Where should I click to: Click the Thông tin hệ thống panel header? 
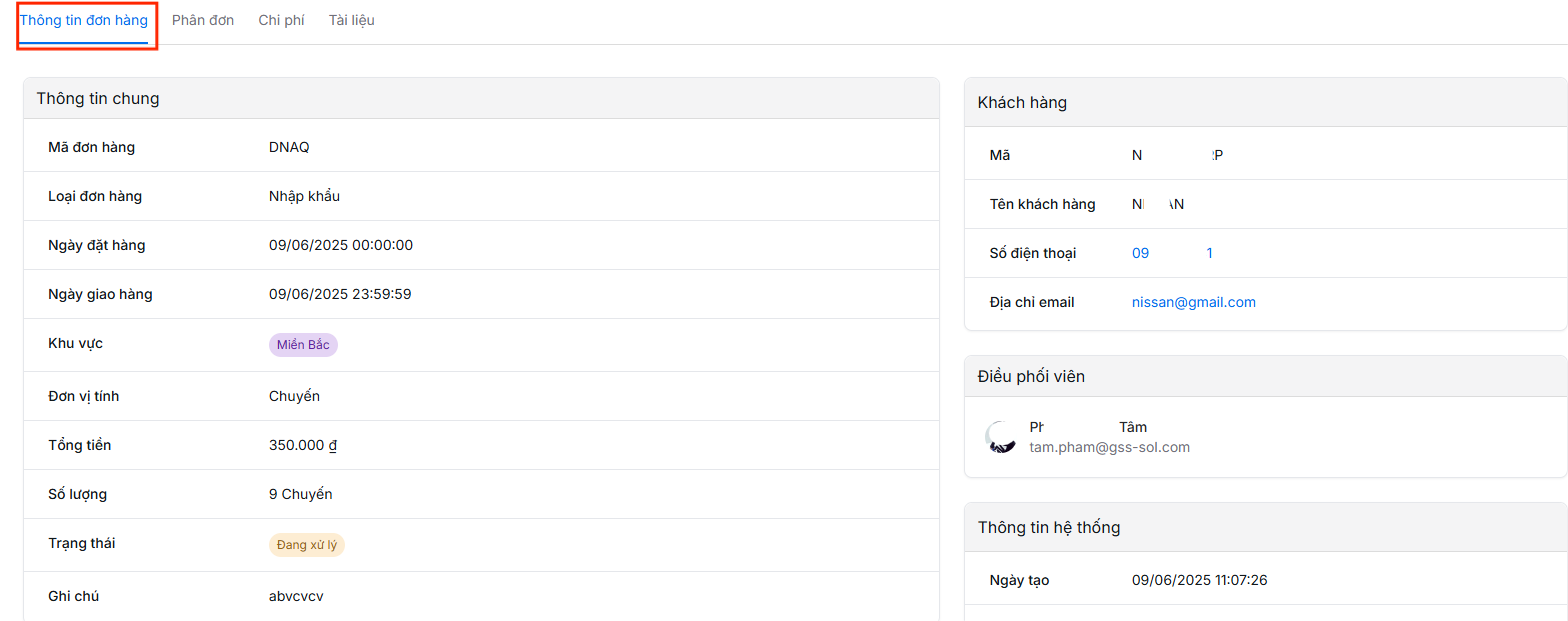tap(1048, 527)
